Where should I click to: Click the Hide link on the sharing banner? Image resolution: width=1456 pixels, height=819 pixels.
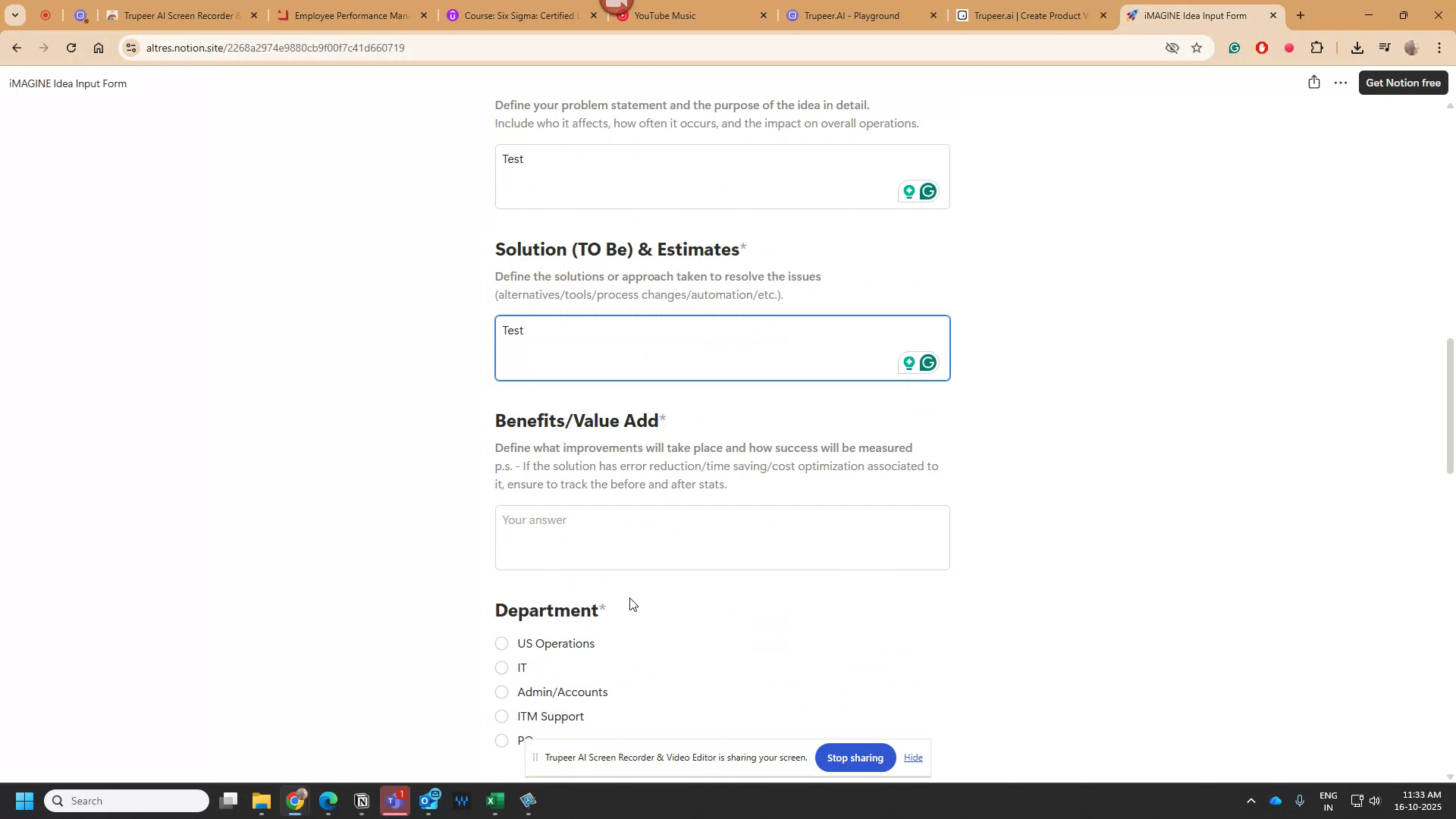click(913, 757)
